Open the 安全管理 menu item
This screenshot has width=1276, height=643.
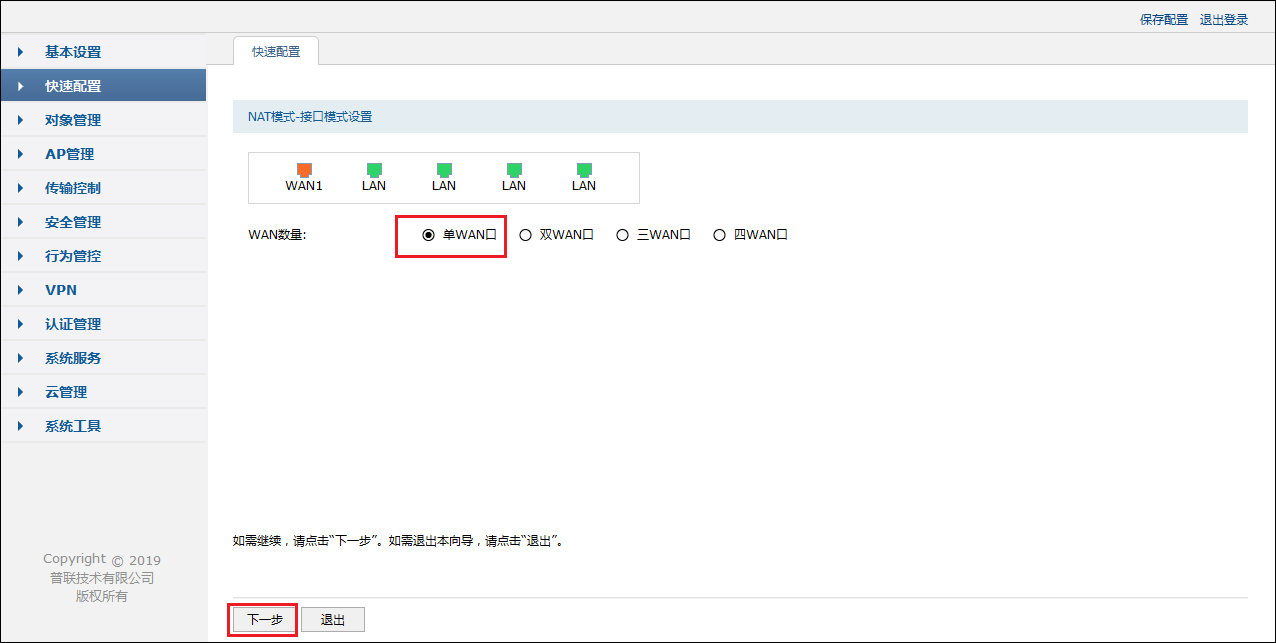[73, 222]
